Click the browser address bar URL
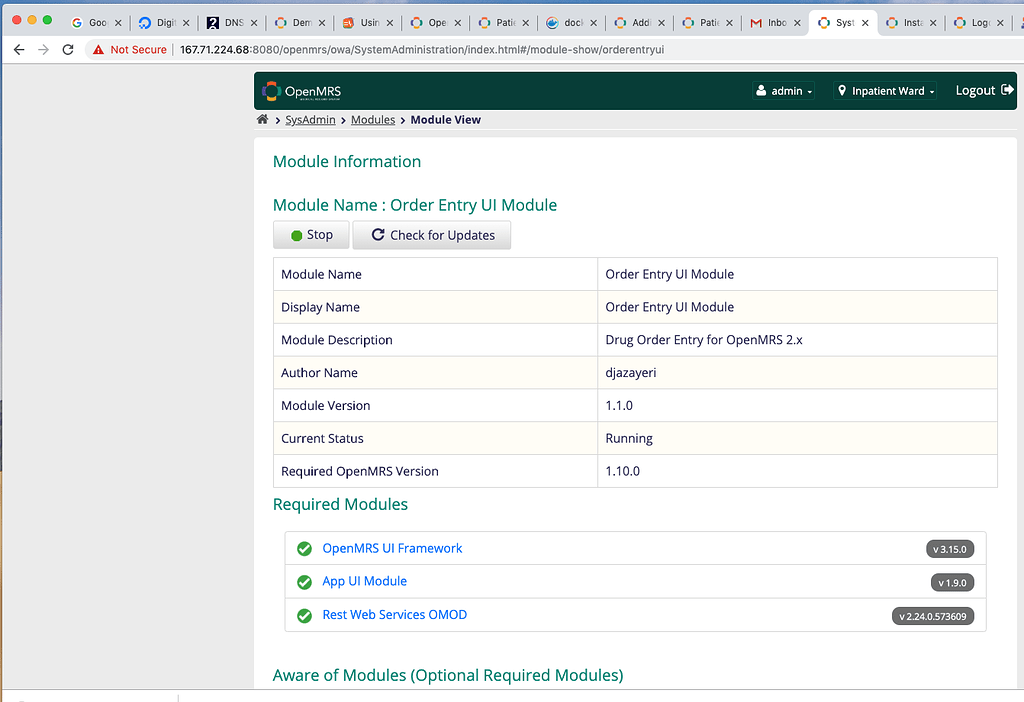Viewport: 1024px width, 702px height. pos(420,49)
